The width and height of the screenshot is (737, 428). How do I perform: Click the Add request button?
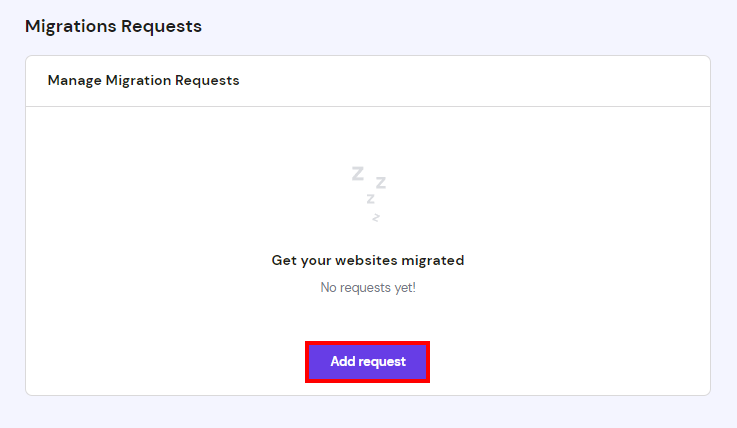[x=368, y=362]
